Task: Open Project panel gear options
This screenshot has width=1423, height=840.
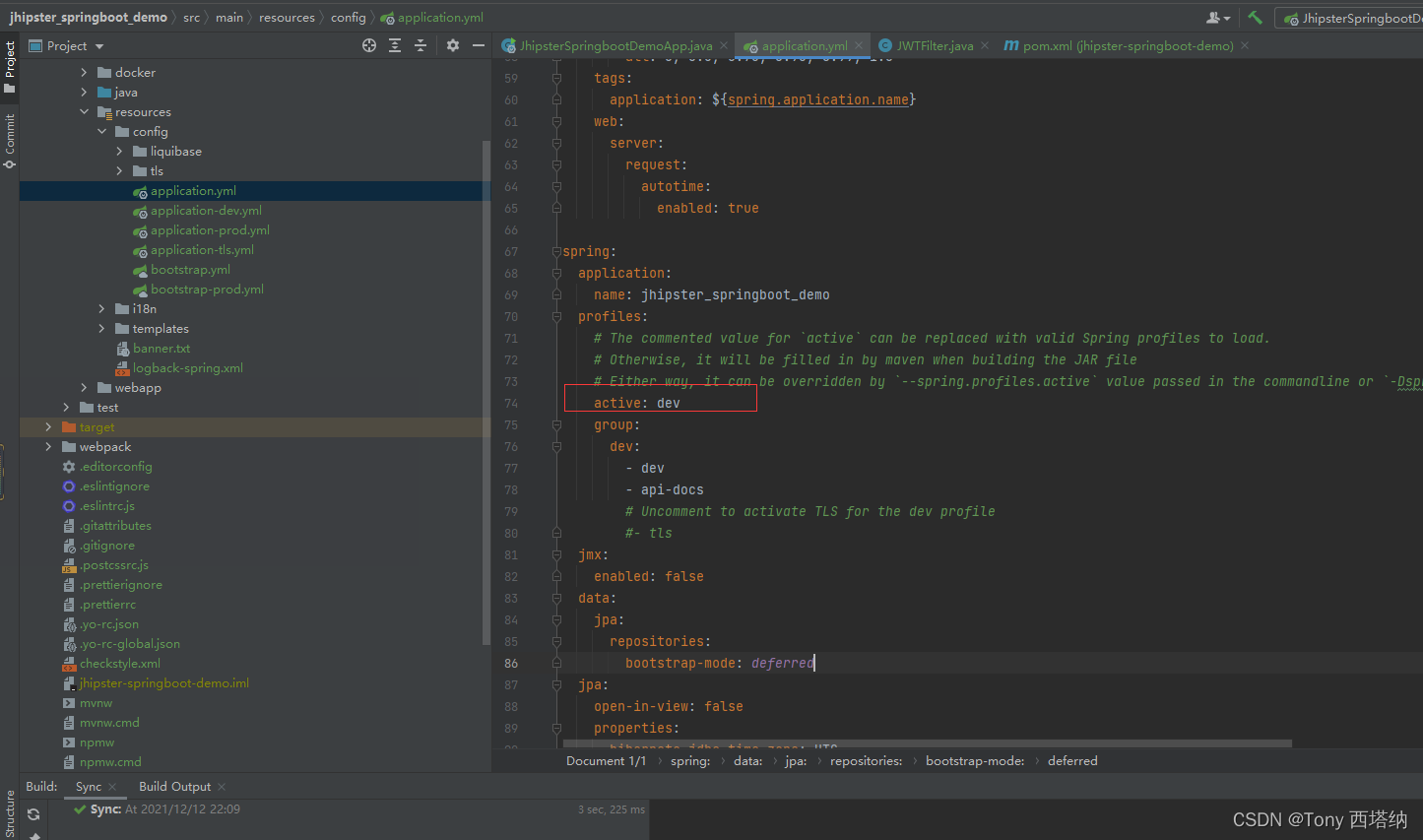Action: pyautogui.click(x=453, y=45)
